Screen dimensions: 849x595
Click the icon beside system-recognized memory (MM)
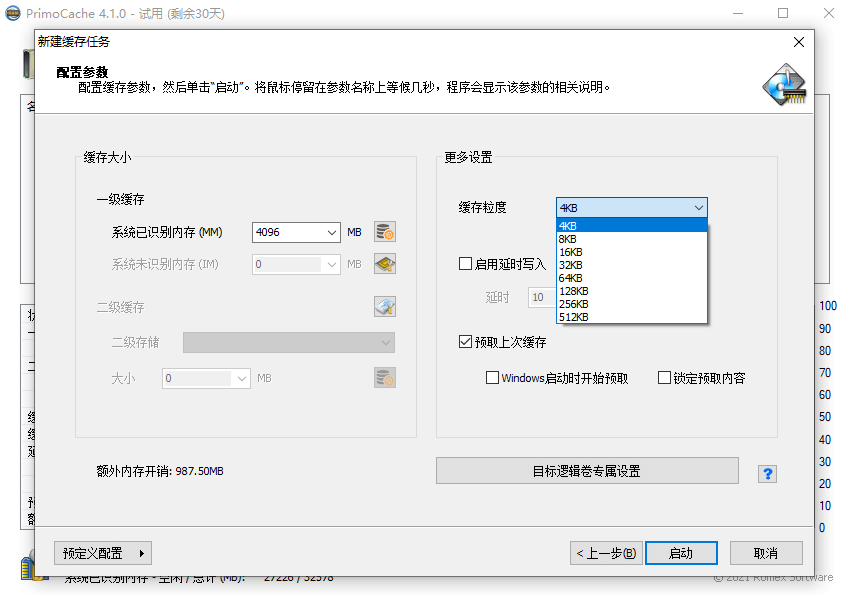[x=385, y=232]
